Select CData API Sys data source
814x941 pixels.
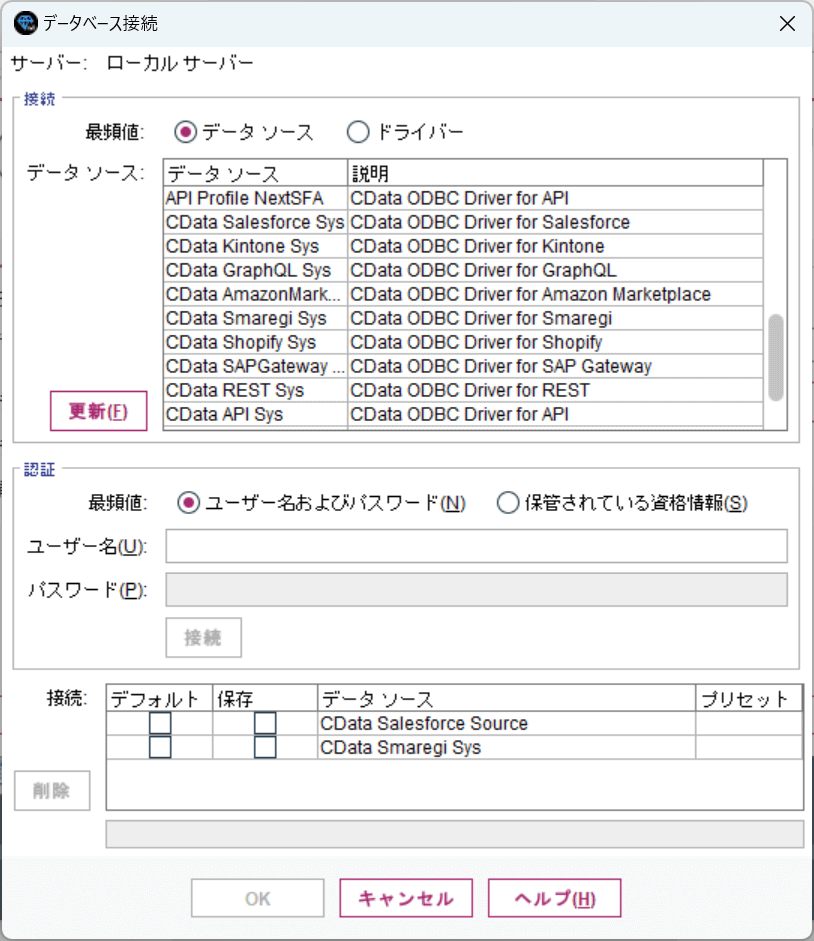coord(255,414)
